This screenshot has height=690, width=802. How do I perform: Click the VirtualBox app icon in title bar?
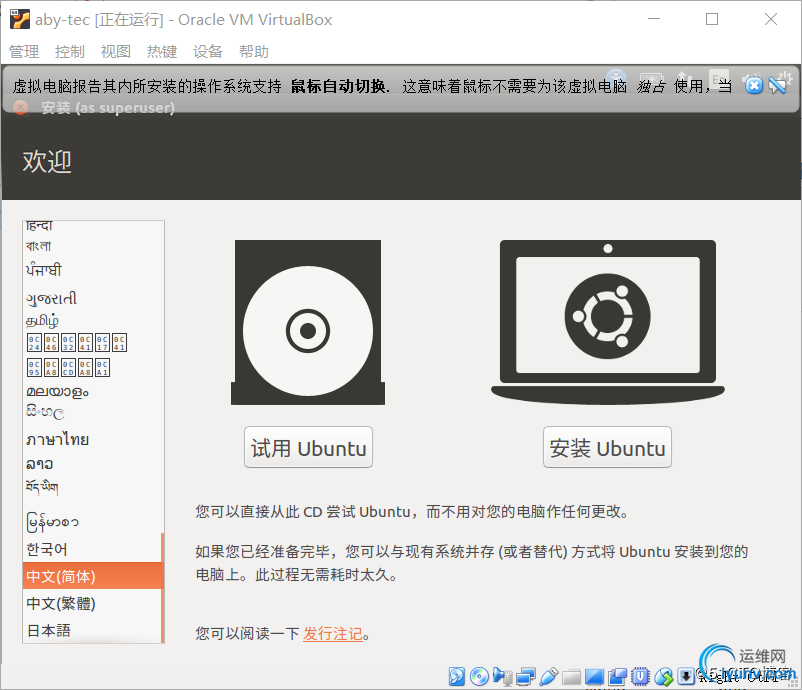tap(20, 19)
